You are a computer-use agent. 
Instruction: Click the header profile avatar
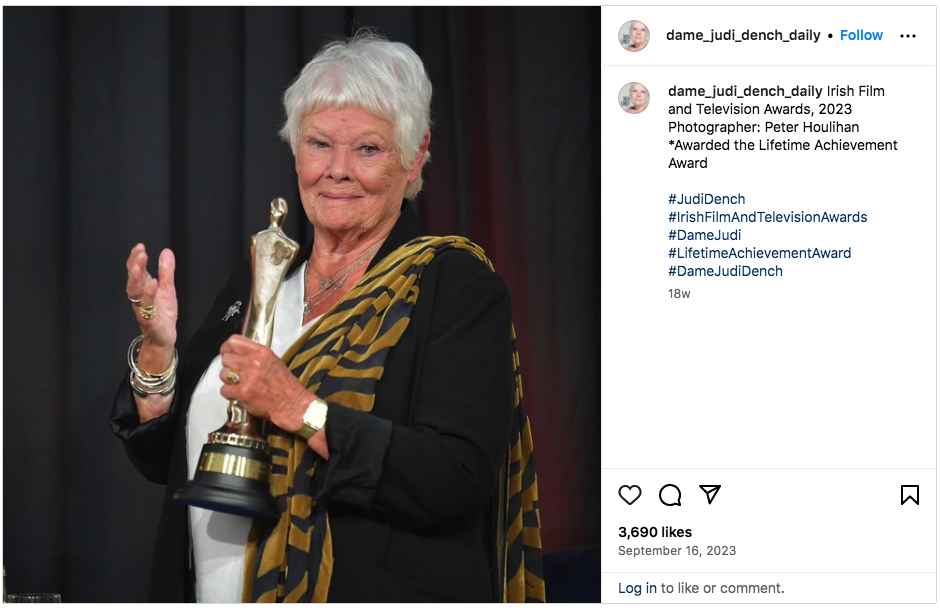click(634, 36)
